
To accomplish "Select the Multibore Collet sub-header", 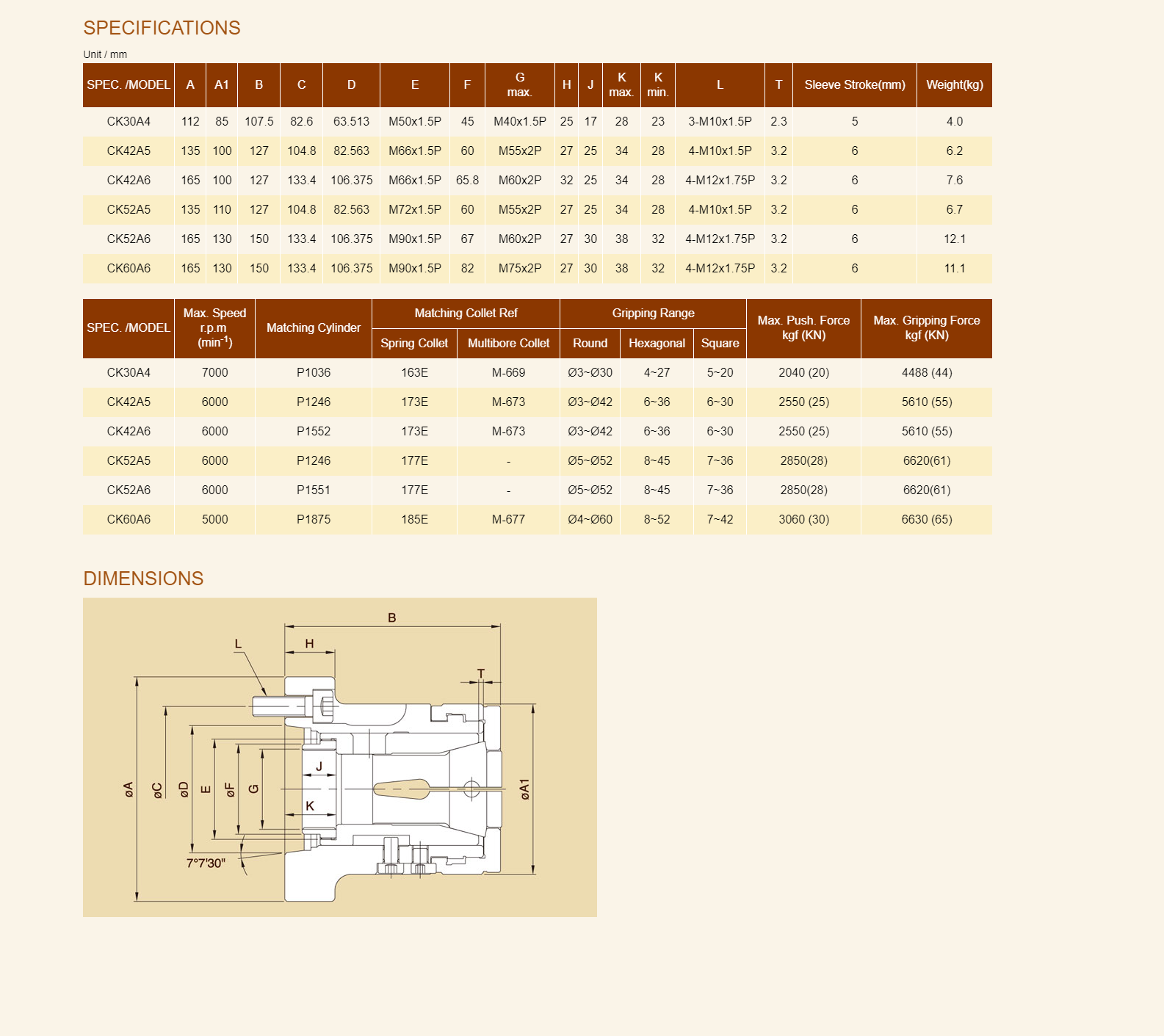I will 508,344.
